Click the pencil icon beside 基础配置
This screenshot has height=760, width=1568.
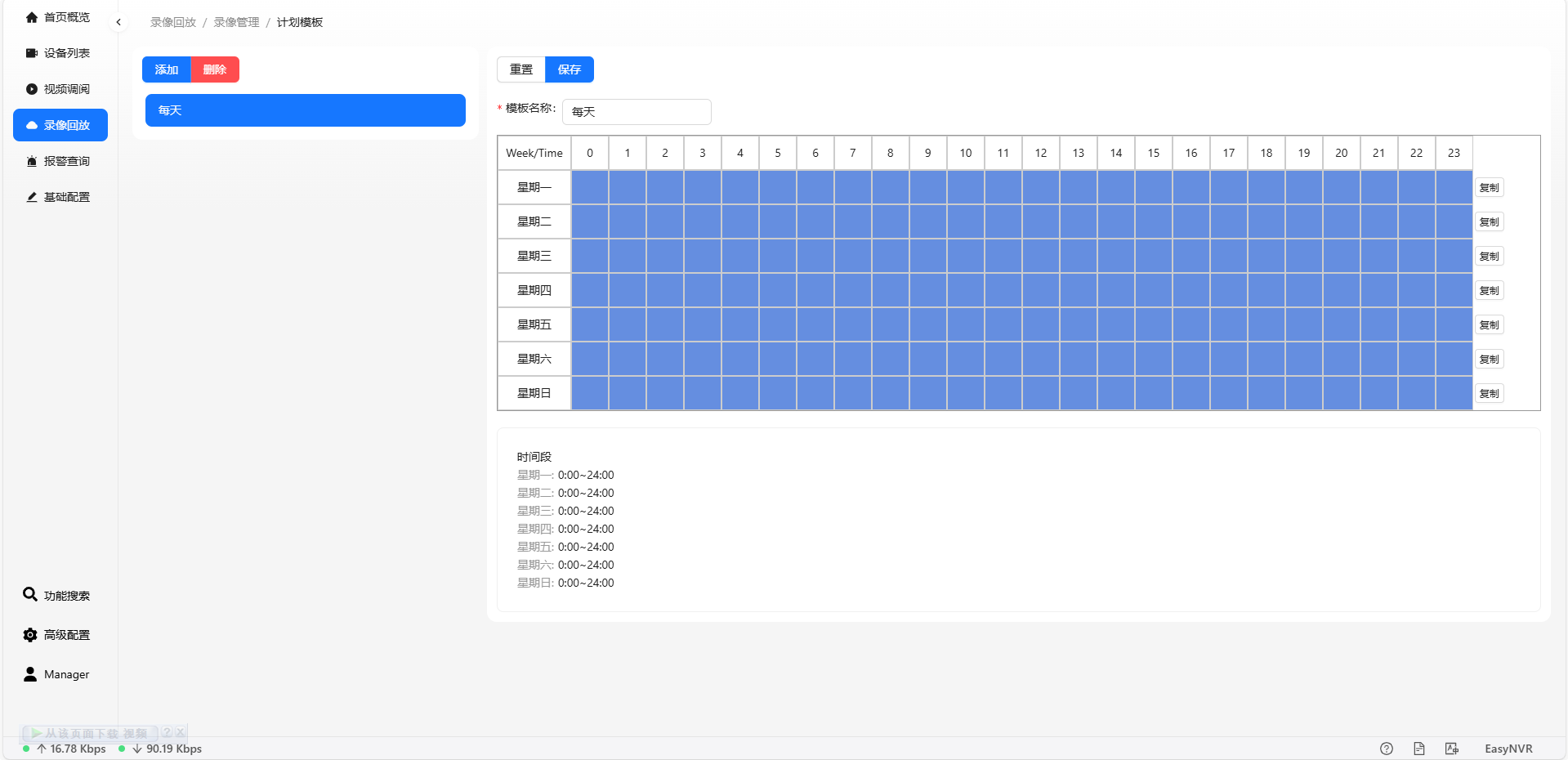tap(32, 197)
